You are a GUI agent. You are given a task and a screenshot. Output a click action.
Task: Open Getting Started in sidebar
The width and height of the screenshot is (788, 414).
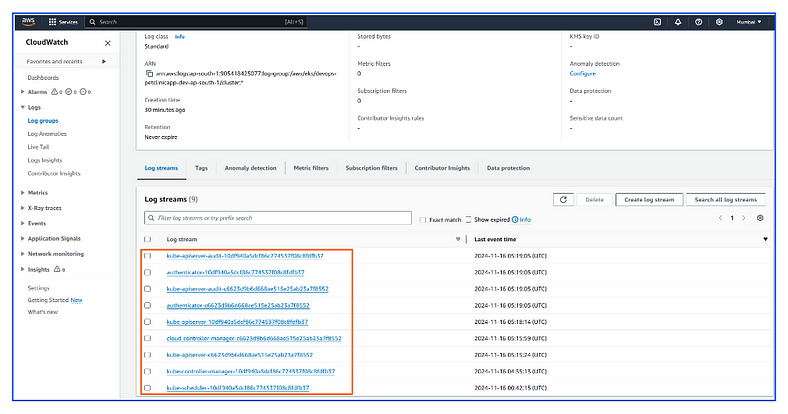click(55, 300)
